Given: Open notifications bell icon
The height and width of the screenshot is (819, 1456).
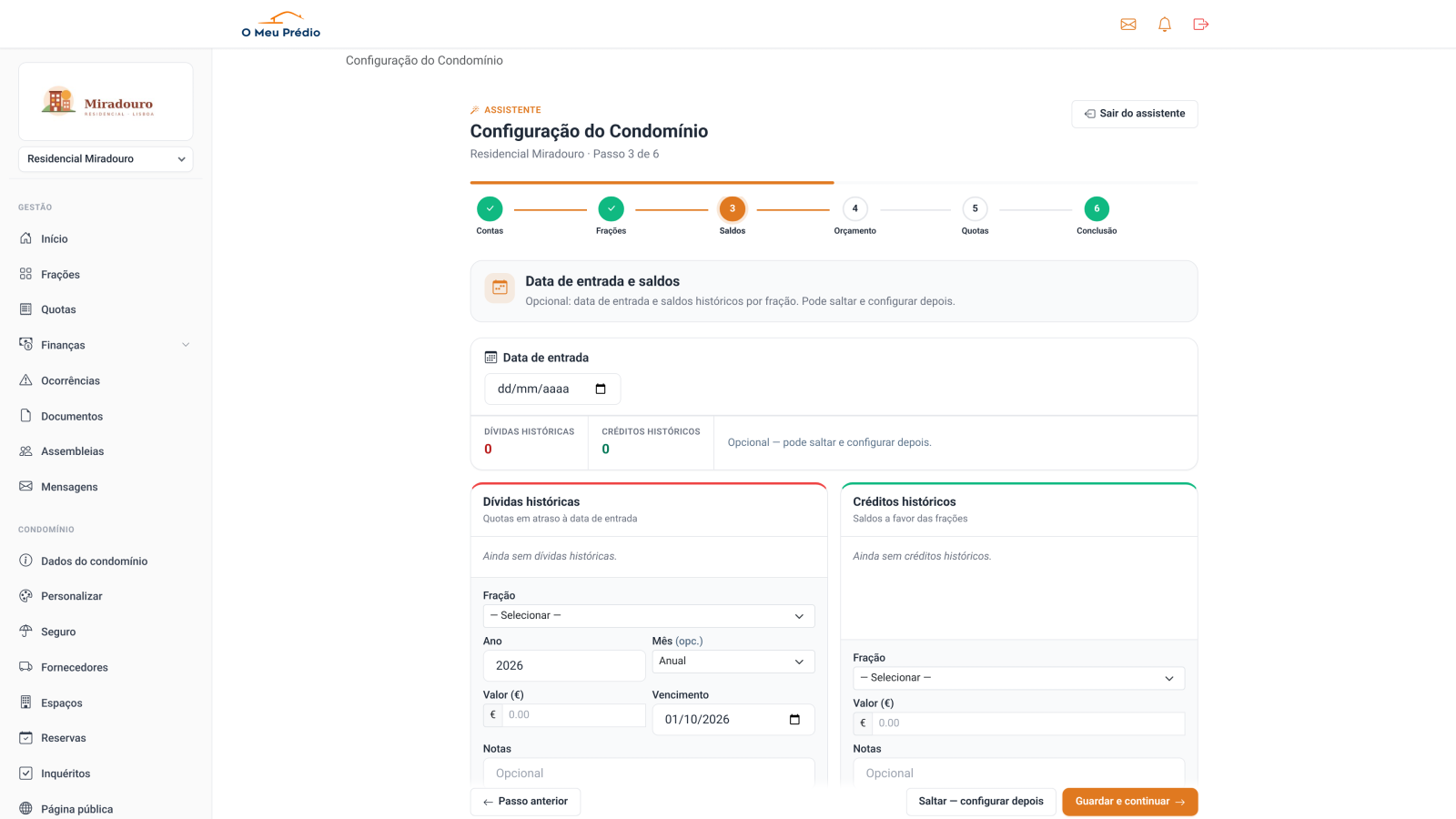Looking at the screenshot, I should [1165, 25].
